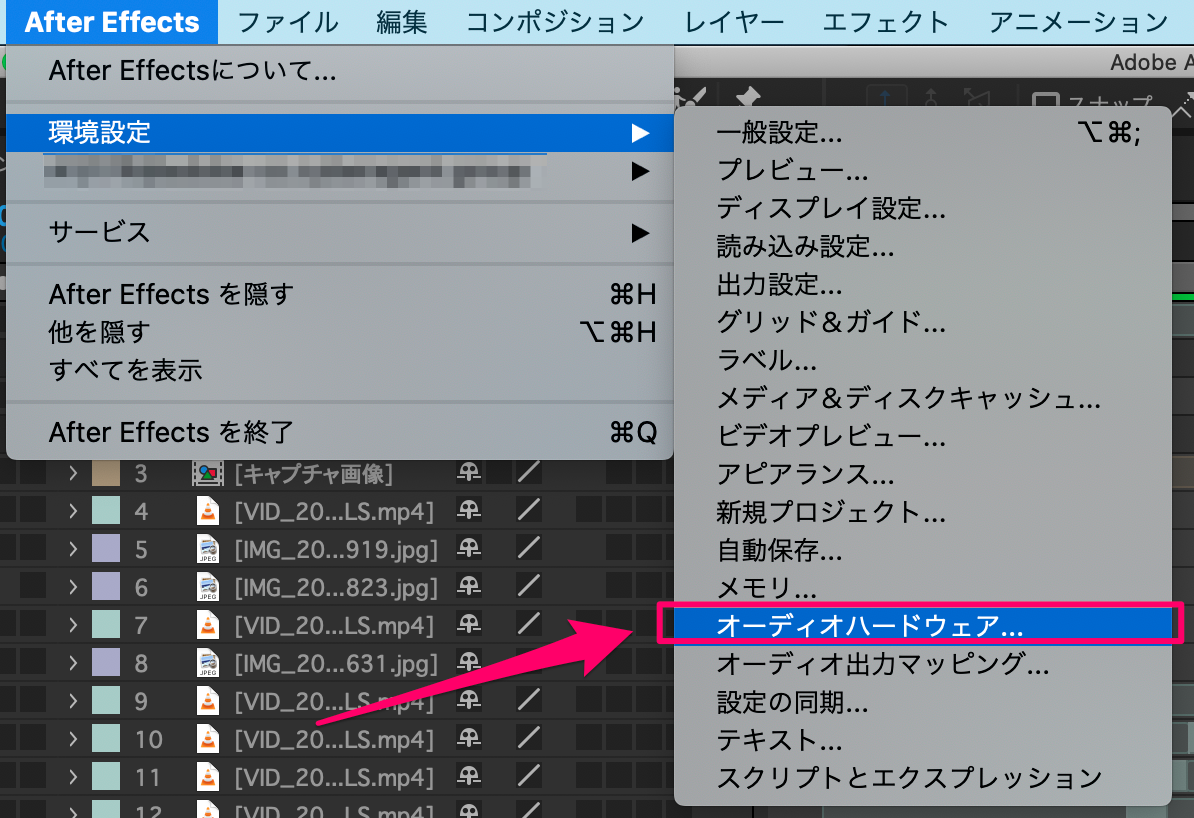Open ラベル… preferences
Image resolution: width=1194 pixels, height=818 pixels.
pyautogui.click(x=923, y=360)
